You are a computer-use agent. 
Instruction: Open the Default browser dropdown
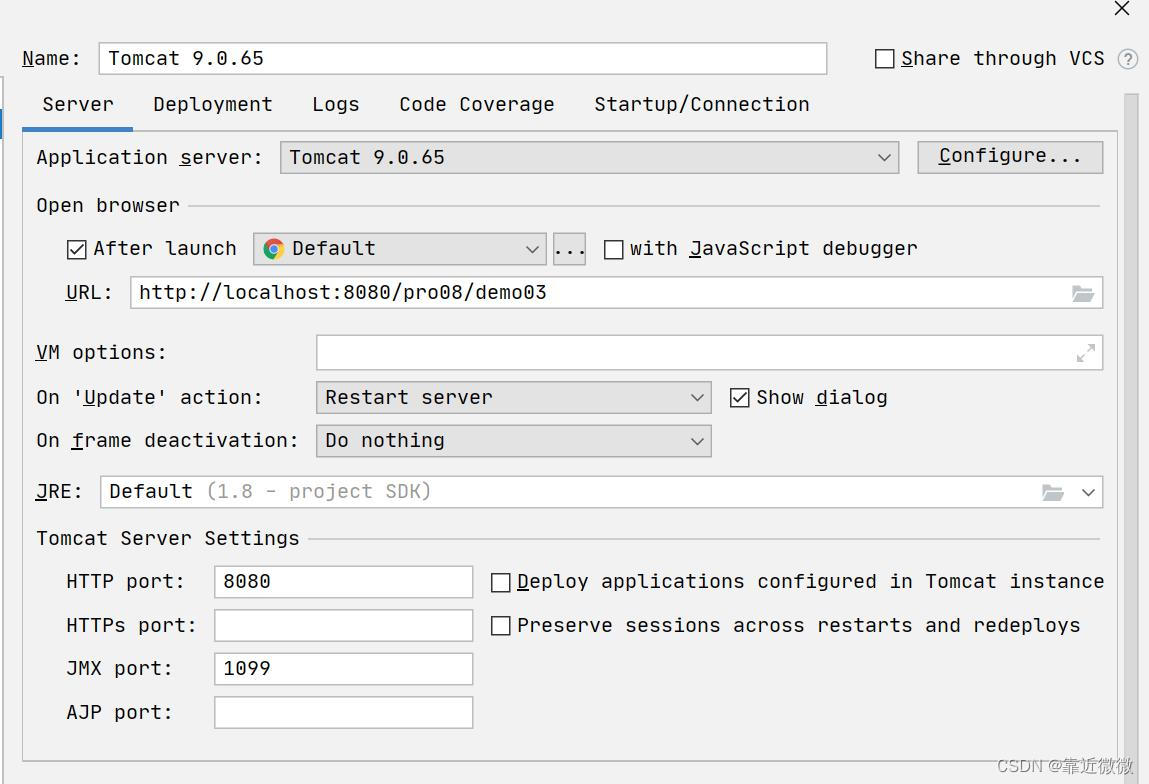pos(399,249)
